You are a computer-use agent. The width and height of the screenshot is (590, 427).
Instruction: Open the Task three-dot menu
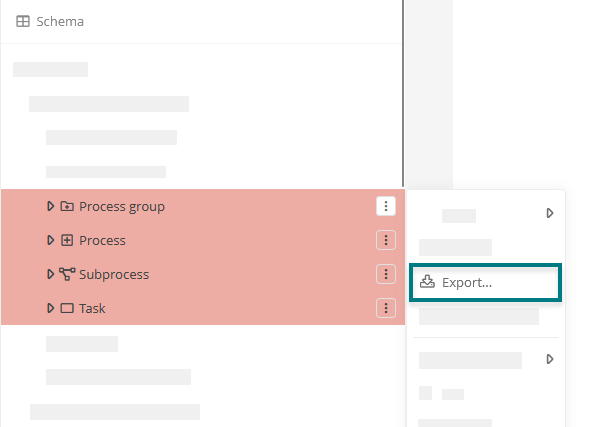[x=386, y=308]
